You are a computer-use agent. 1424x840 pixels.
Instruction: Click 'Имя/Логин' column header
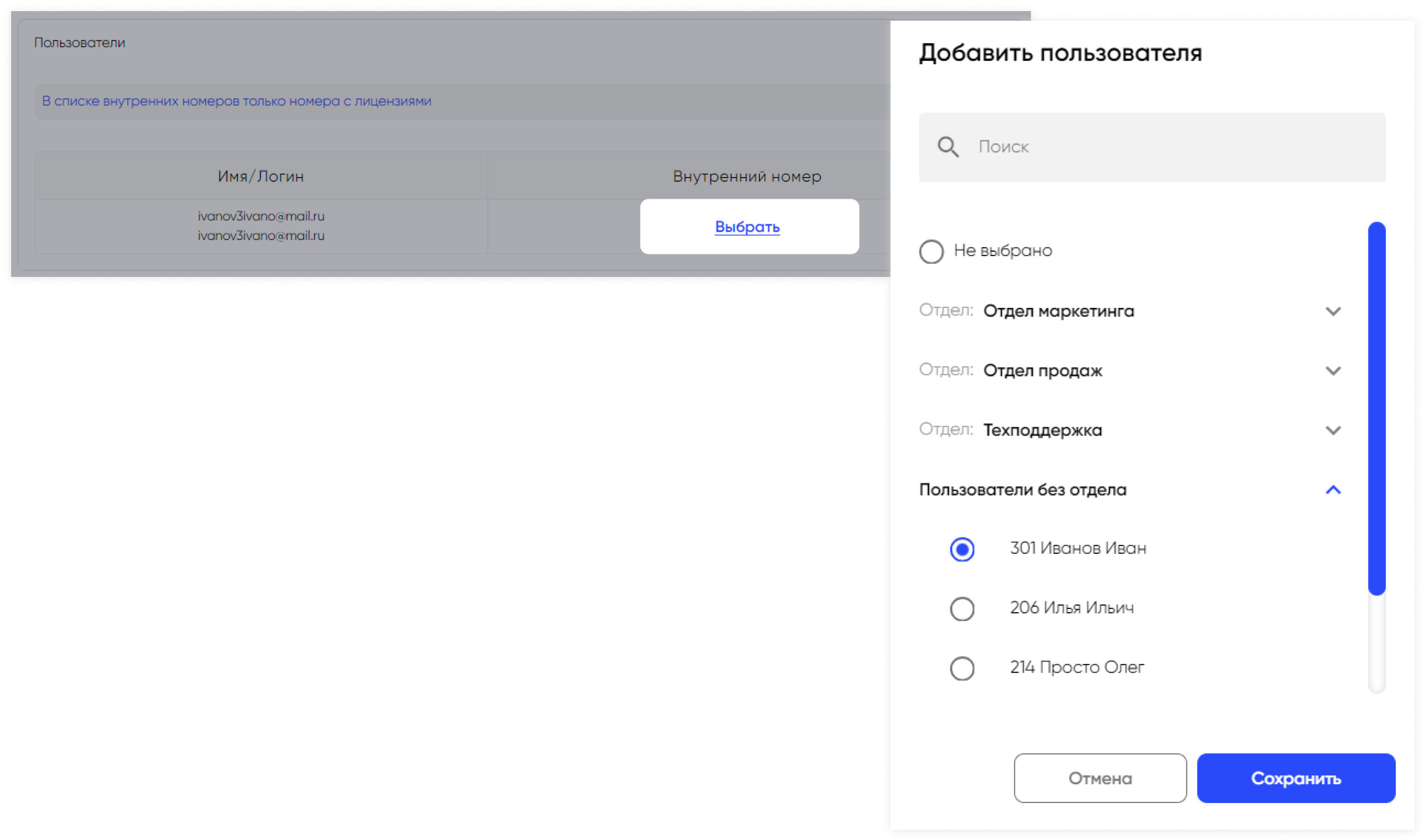(261, 177)
